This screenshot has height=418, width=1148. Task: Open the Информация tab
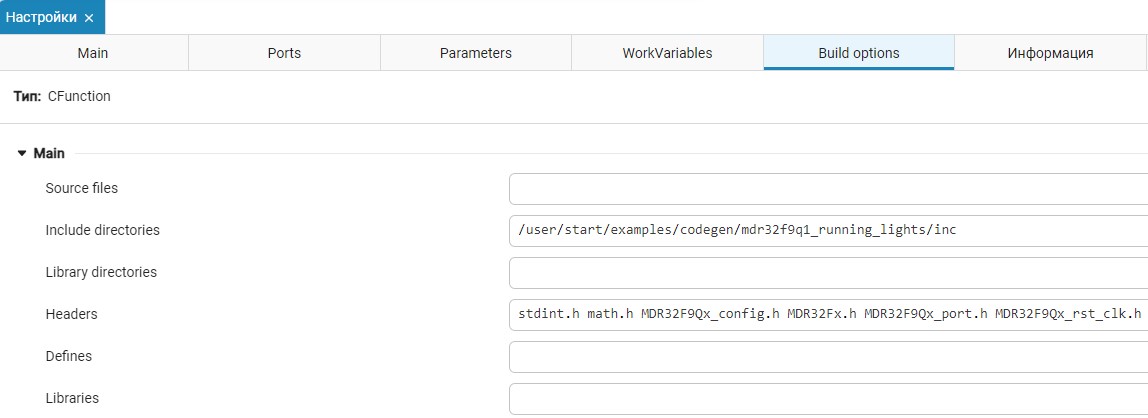(x=1050, y=53)
